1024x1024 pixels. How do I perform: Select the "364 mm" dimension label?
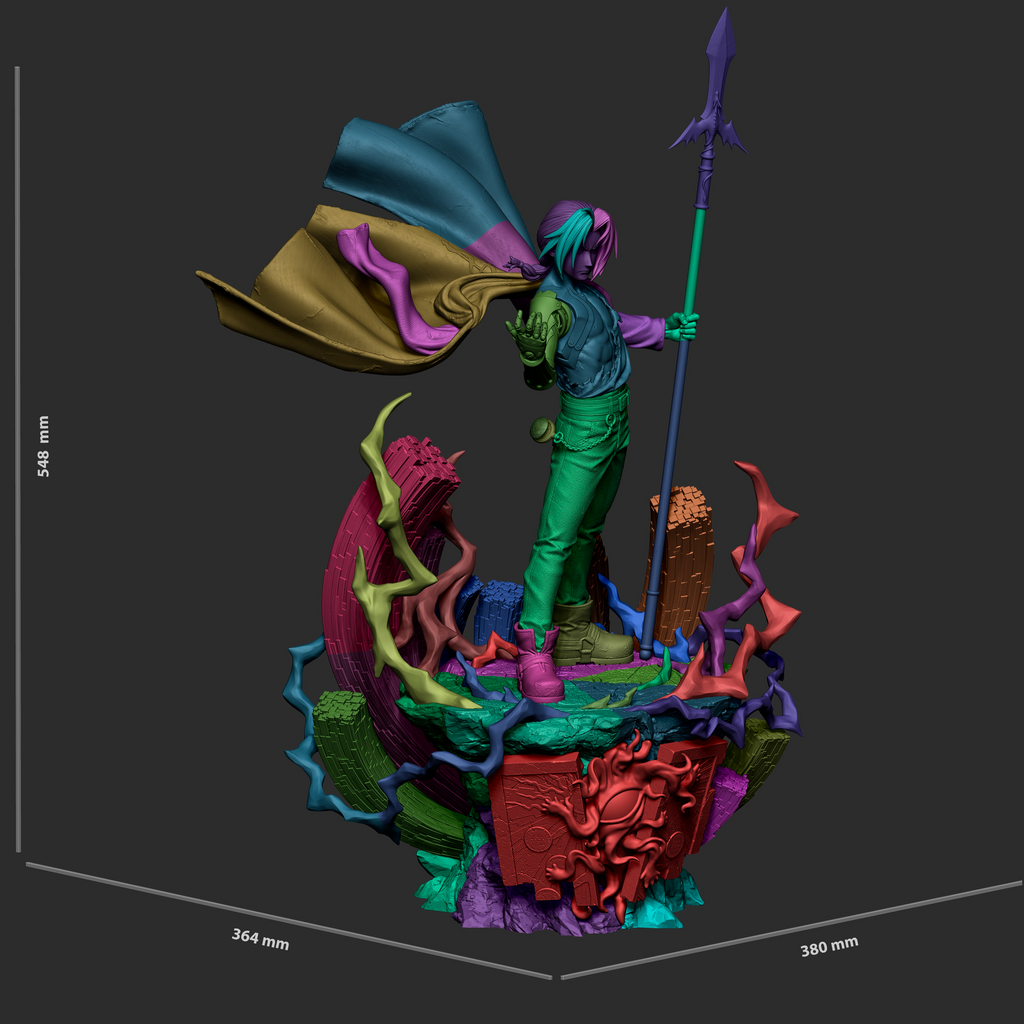[260, 939]
